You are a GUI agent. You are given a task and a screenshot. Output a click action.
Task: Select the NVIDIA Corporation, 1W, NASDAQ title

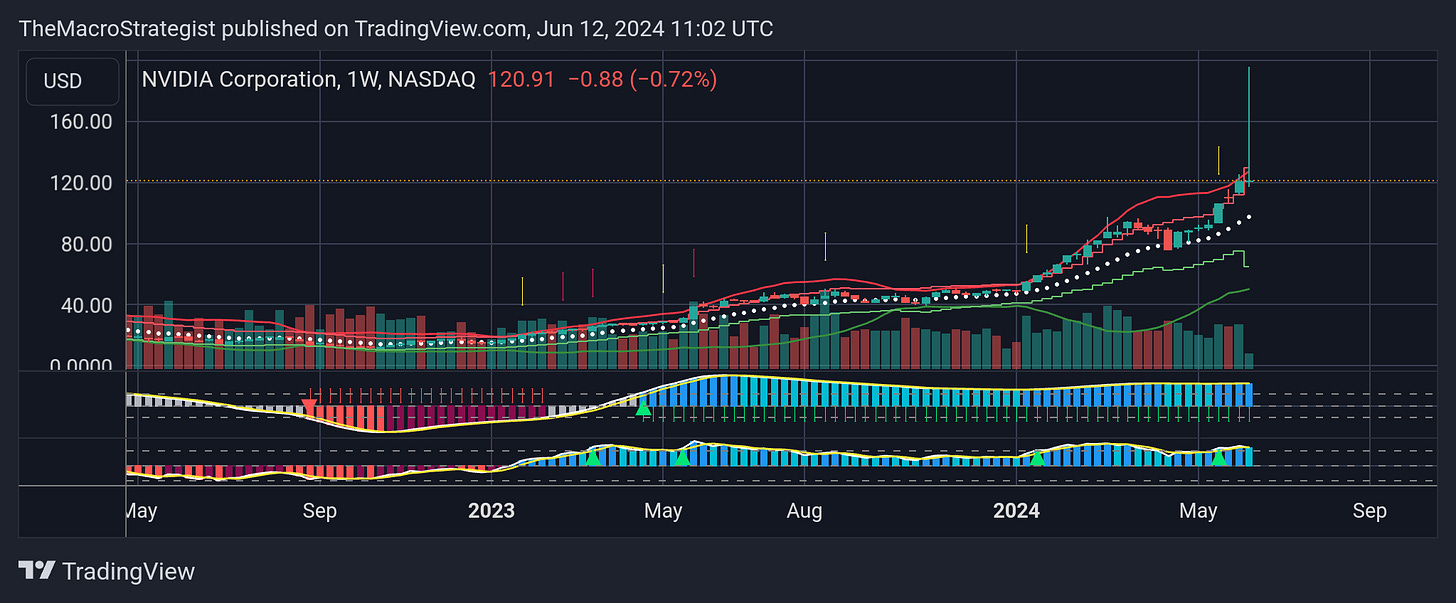tap(308, 79)
